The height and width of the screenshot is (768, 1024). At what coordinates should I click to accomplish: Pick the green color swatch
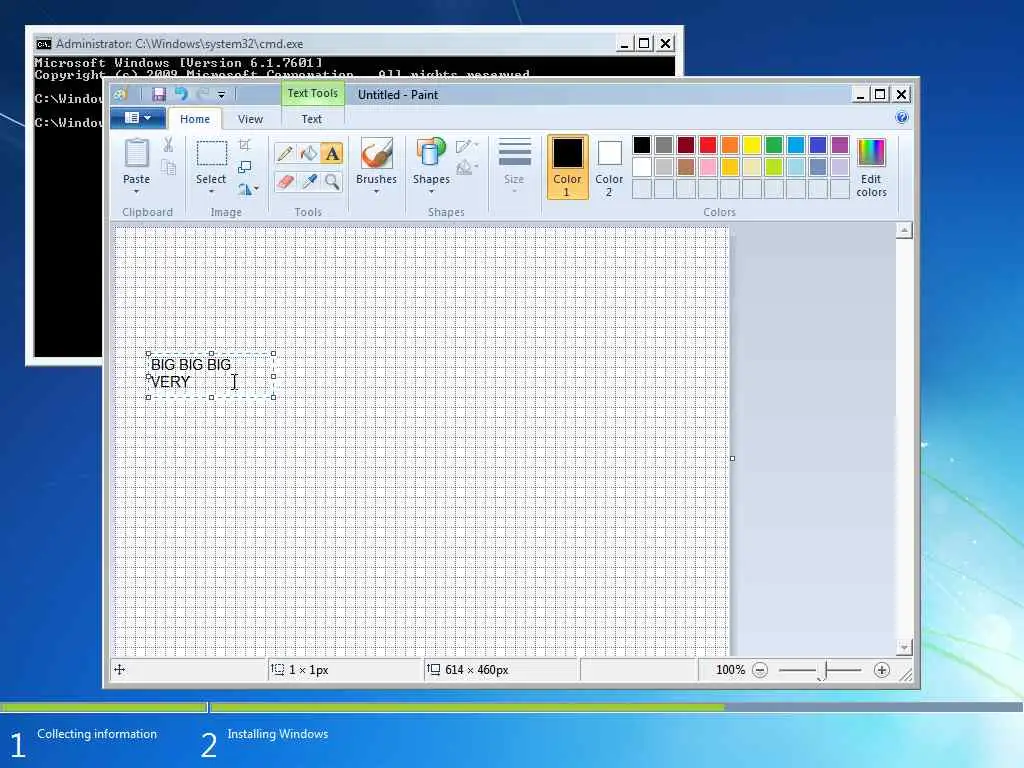click(774, 145)
